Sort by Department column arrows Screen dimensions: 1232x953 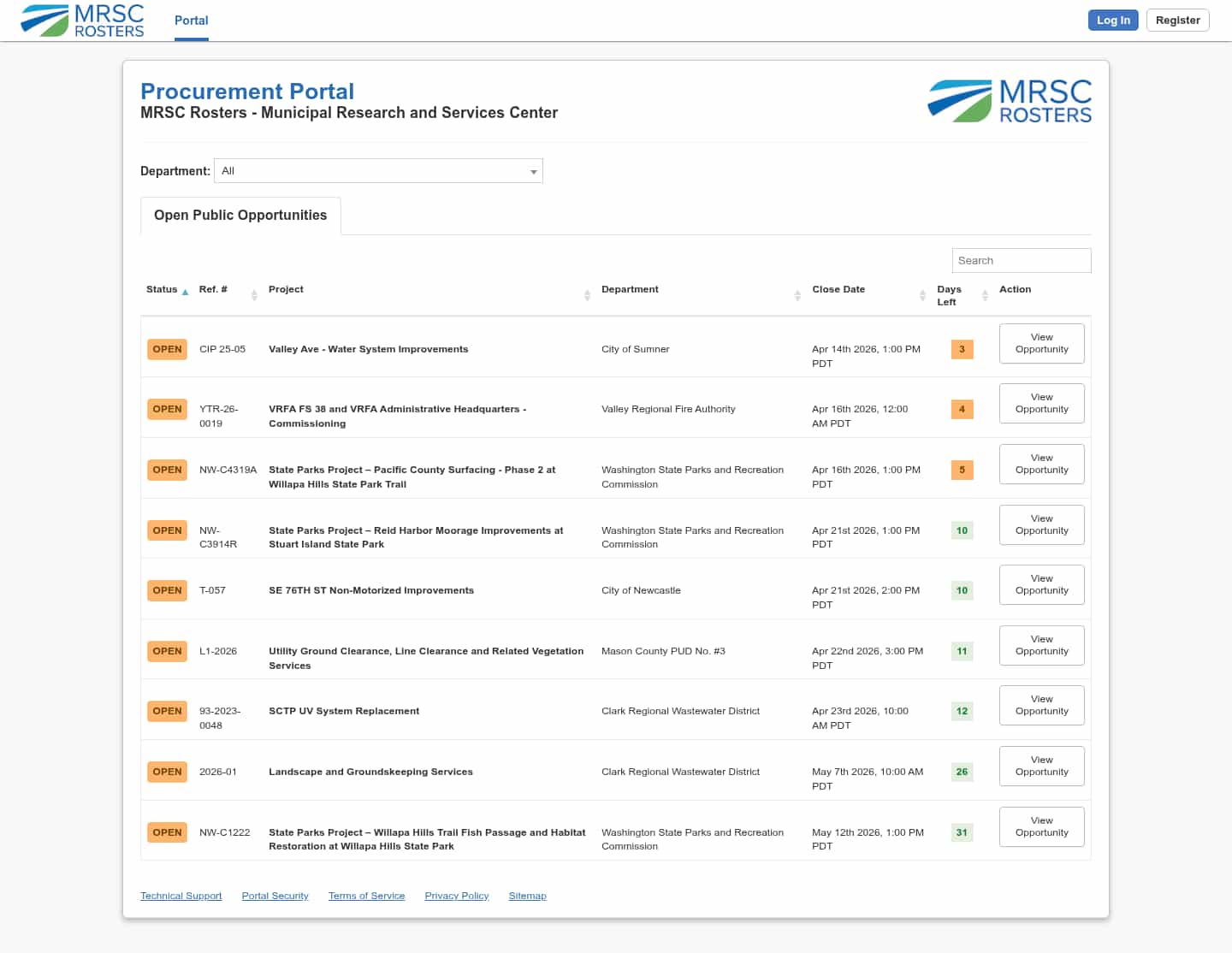[797, 295]
